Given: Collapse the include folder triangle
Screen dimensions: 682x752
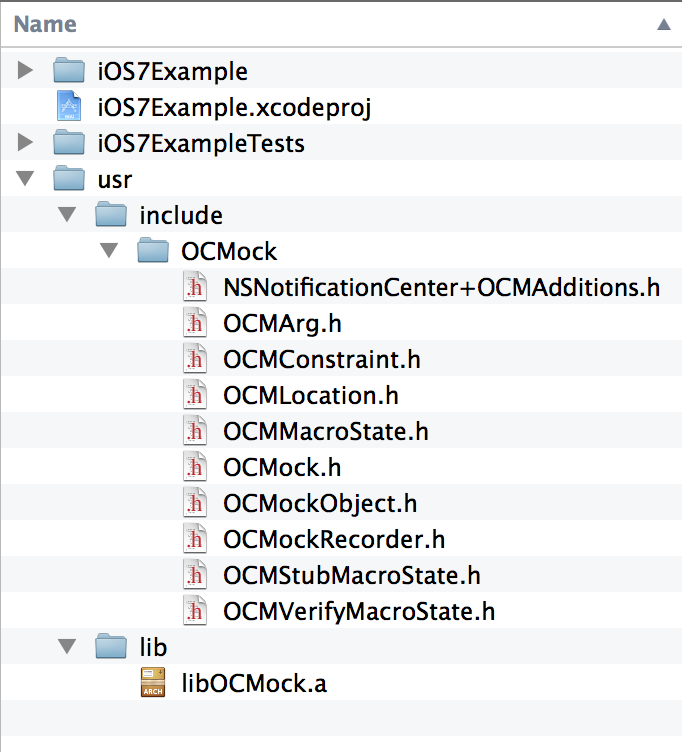Looking at the screenshot, I should coord(67,214).
